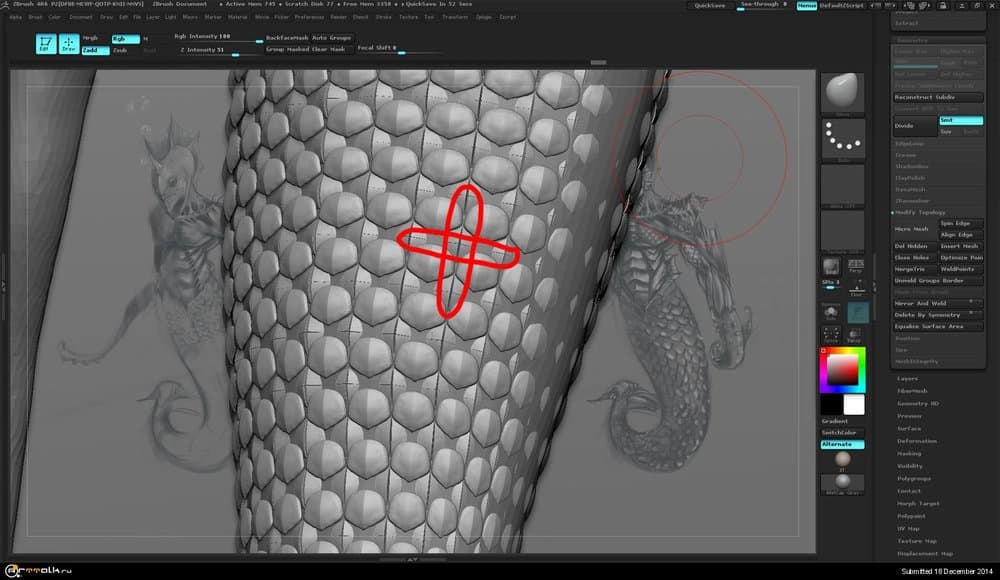Click the Z Intensity slider
The image size is (1000, 580).
216,49
